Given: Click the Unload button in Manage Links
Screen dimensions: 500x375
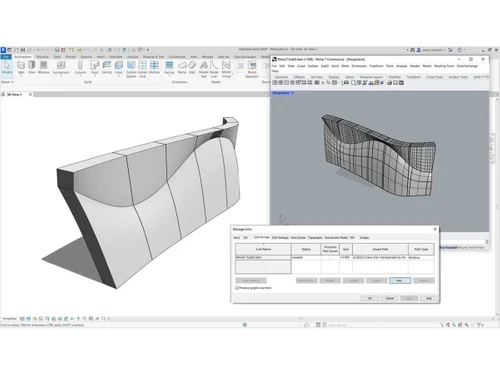Looking at the screenshot, I should pyautogui.click(x=353, y=281).
